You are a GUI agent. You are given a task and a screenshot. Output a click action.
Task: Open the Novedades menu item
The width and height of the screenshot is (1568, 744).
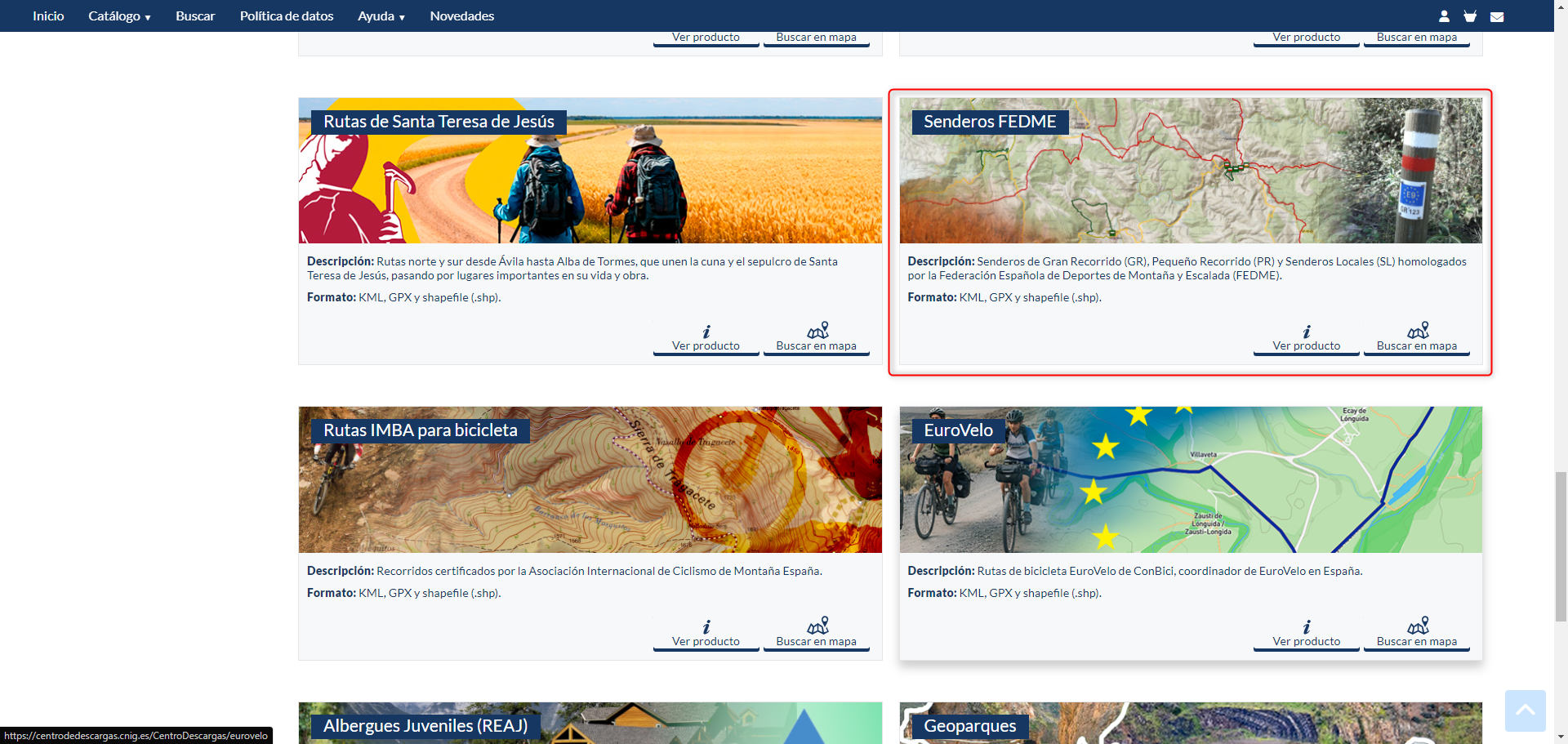coord(461,16)
